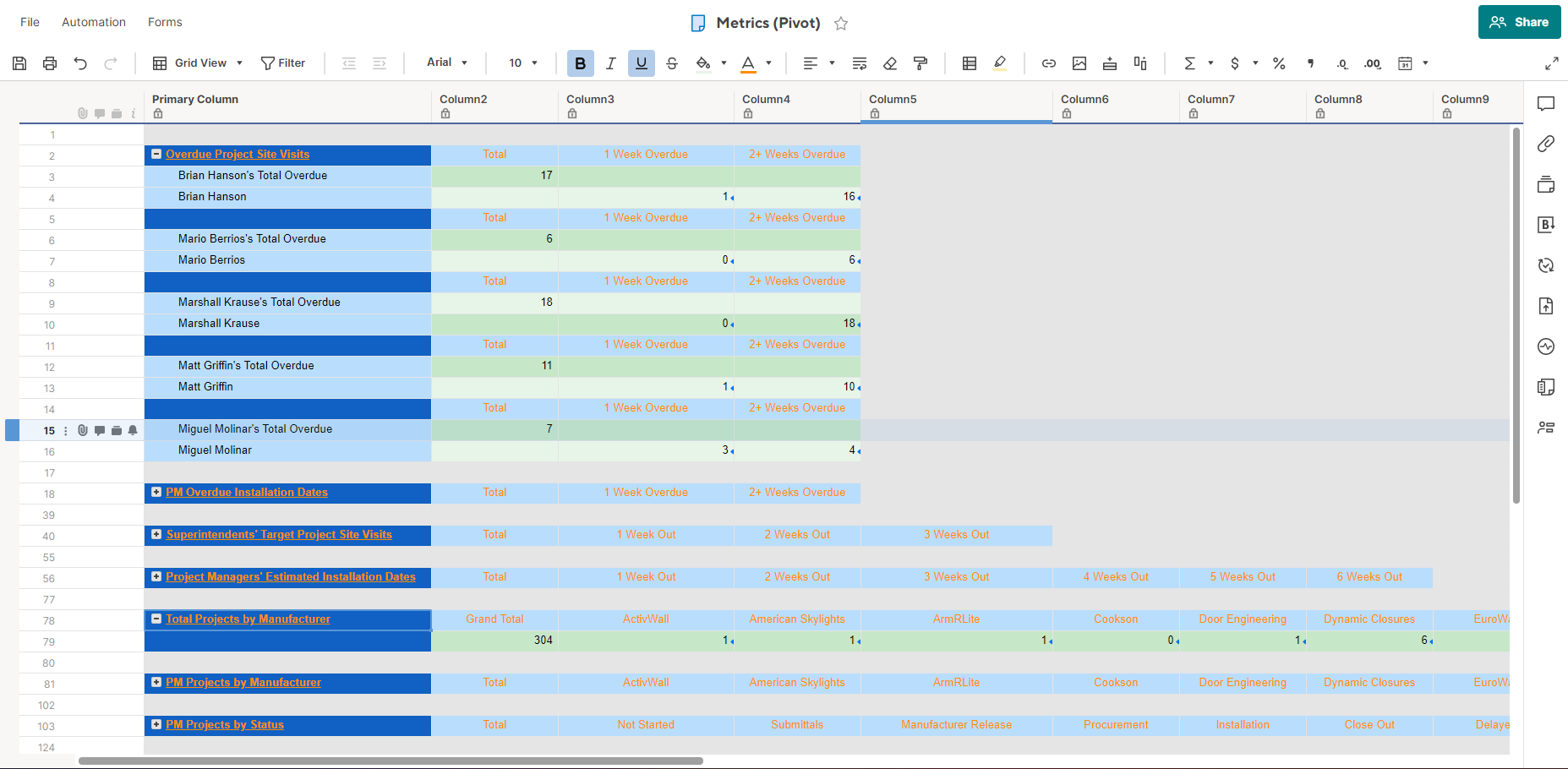Image resolution: width=1568 pixels, height=769 pixels.
Task: Click the Indent toolbar icon
Action: click(x=380, y=63)
